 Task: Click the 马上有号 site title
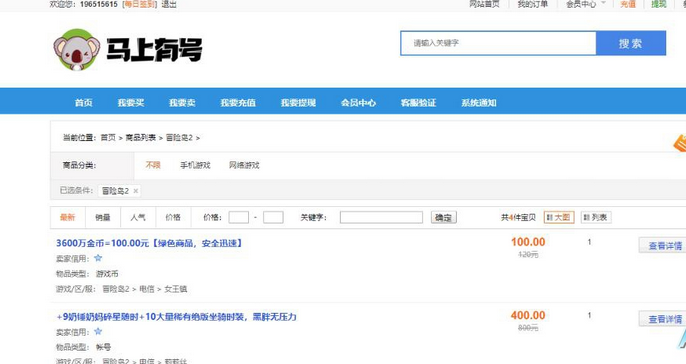(154, 49)
